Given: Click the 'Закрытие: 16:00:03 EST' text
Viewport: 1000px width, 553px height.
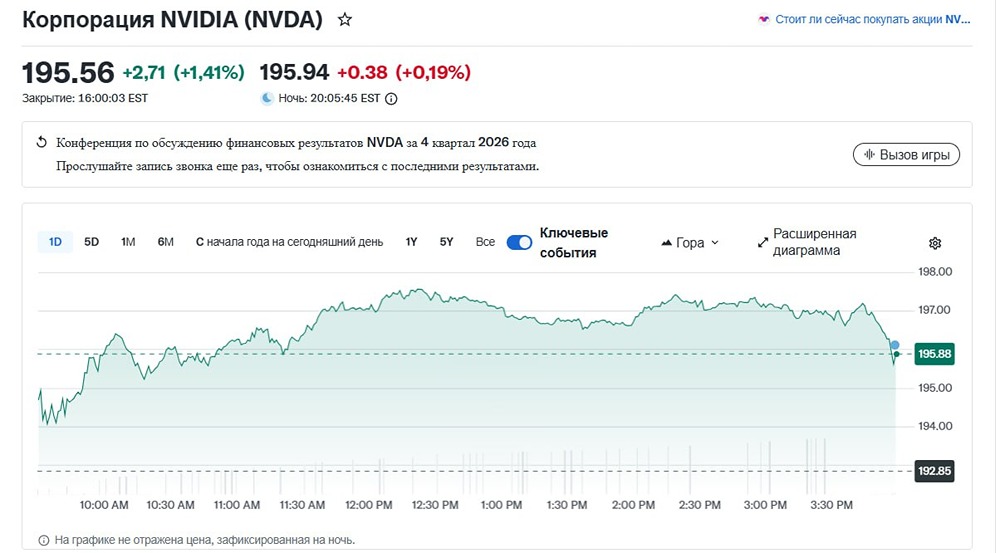Looking at the screenshot, I should pyautogui.click(x=85, y=98).
